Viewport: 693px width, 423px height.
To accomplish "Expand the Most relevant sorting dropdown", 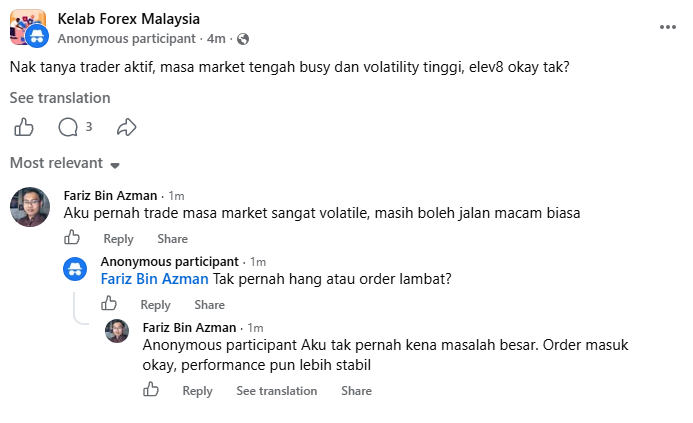I will click(65, 163).
